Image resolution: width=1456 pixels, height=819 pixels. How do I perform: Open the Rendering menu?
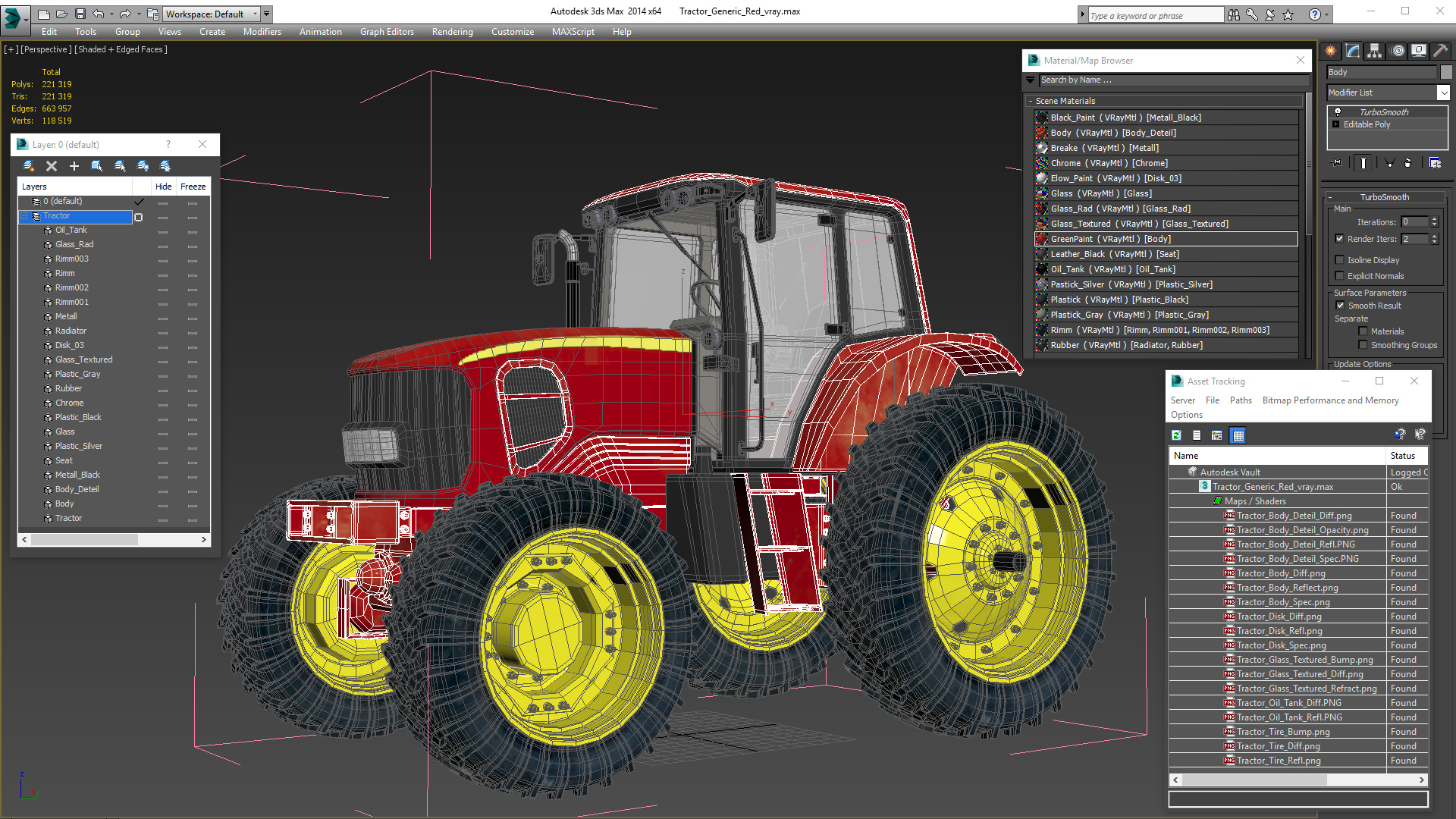click(452, 32)
